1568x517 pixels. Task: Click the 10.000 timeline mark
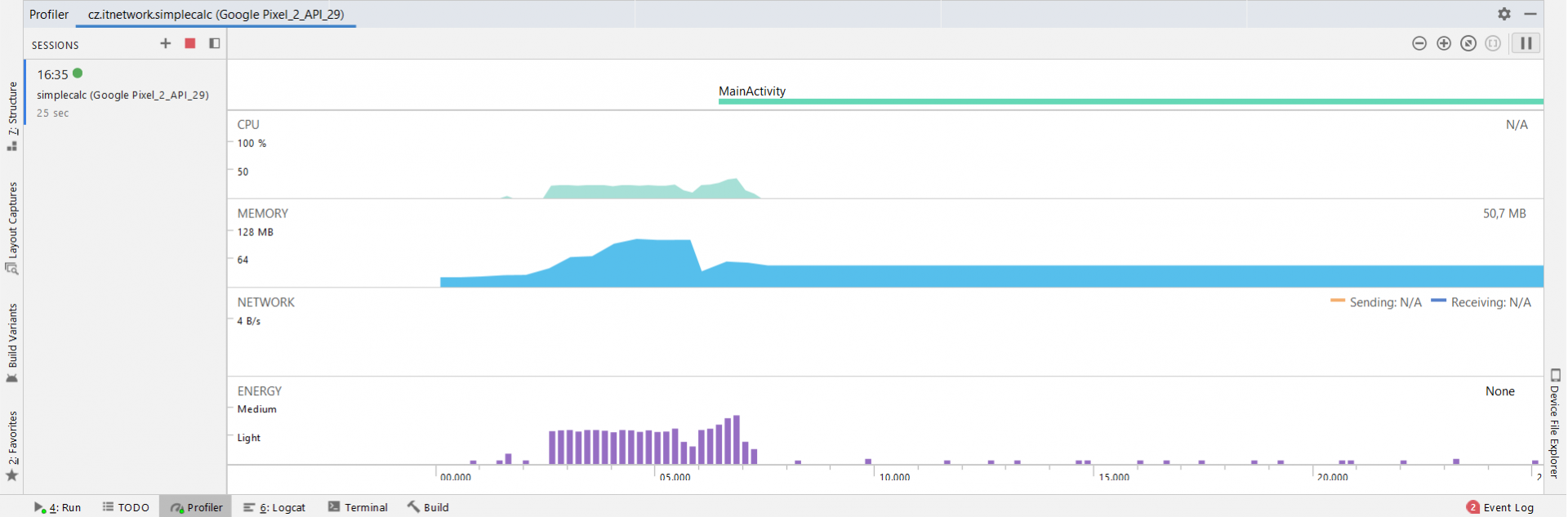895,477
